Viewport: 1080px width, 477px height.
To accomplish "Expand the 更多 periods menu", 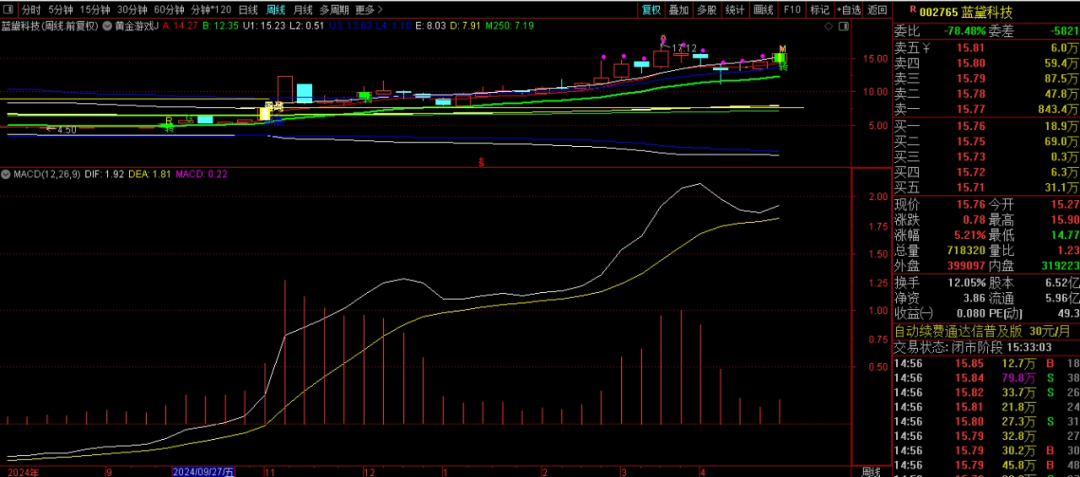I will [x=369, y=10].
